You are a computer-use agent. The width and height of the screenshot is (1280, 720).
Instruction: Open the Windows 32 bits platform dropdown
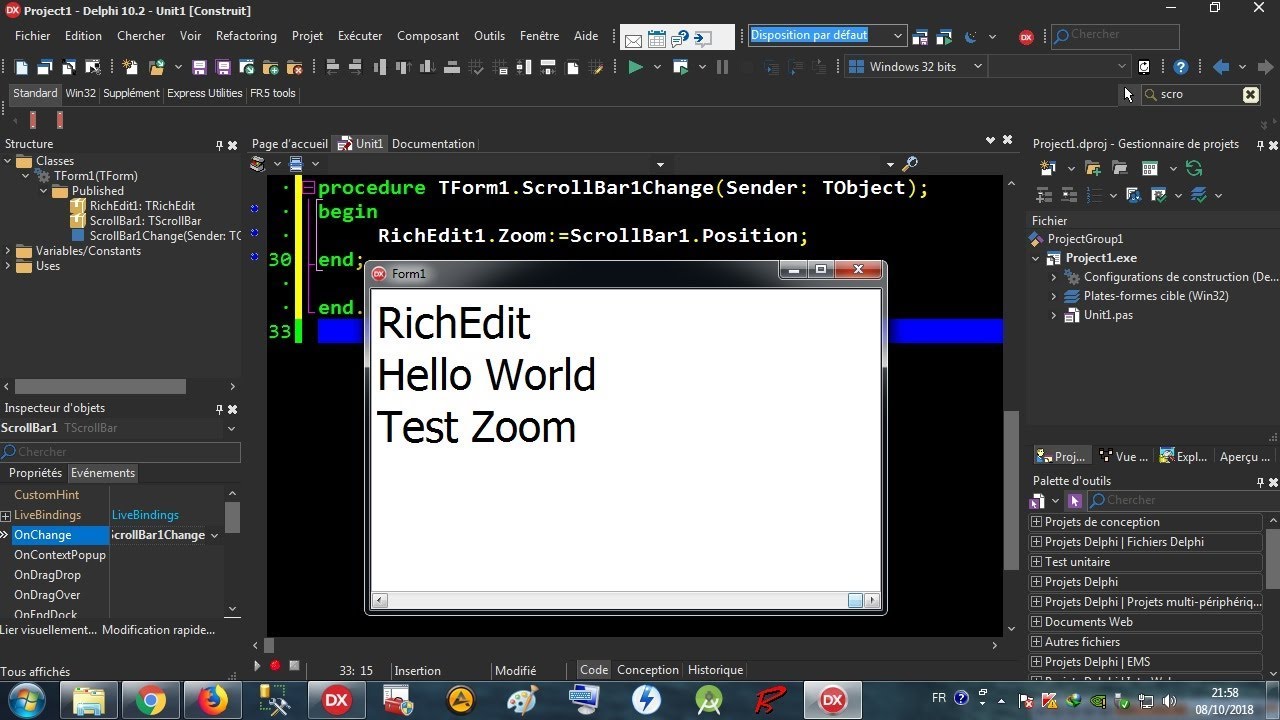(x=978, y=67)
